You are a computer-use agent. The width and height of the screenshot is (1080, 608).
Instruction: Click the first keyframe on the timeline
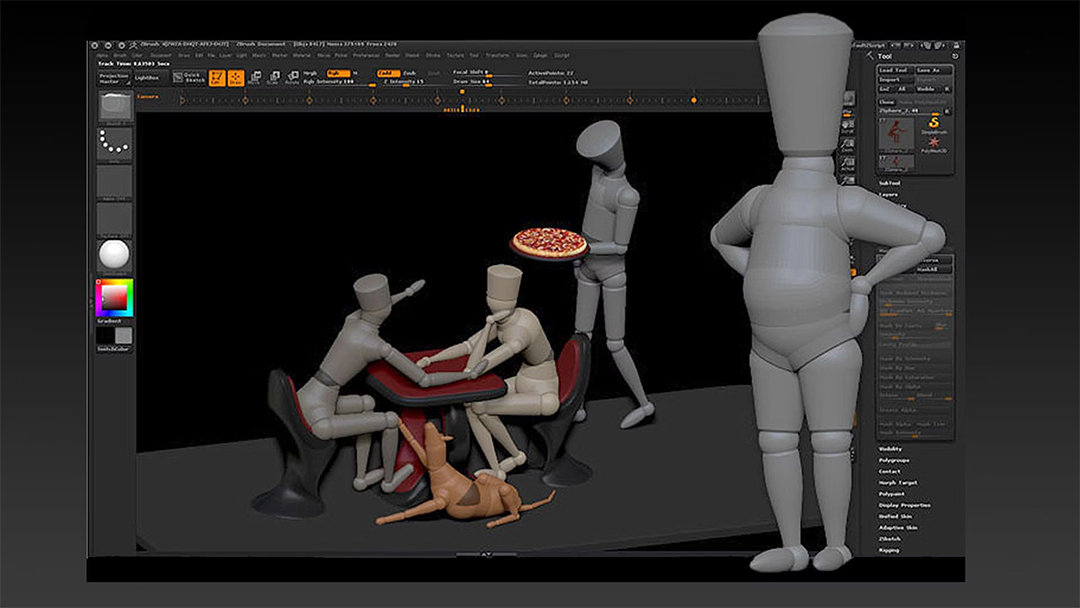tap(182, 101)
